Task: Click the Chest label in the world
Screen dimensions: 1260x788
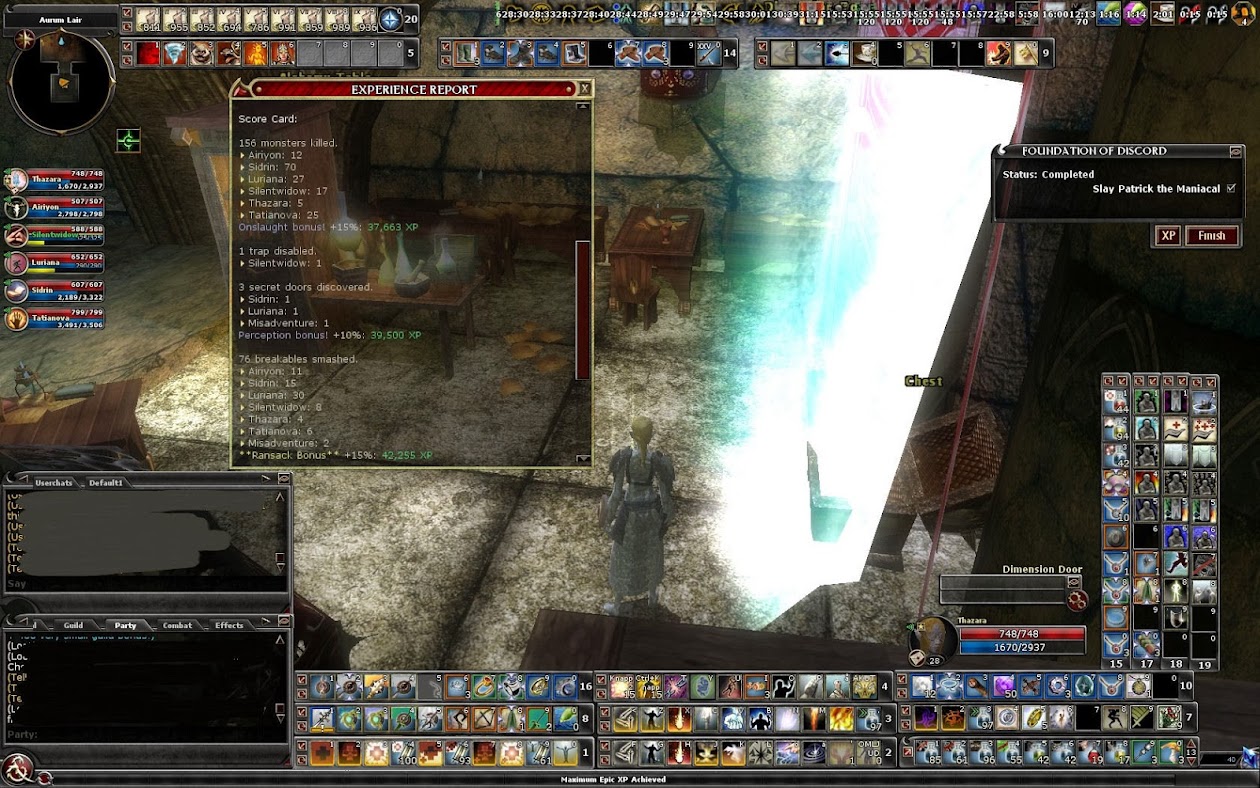Action: point(923,381)
